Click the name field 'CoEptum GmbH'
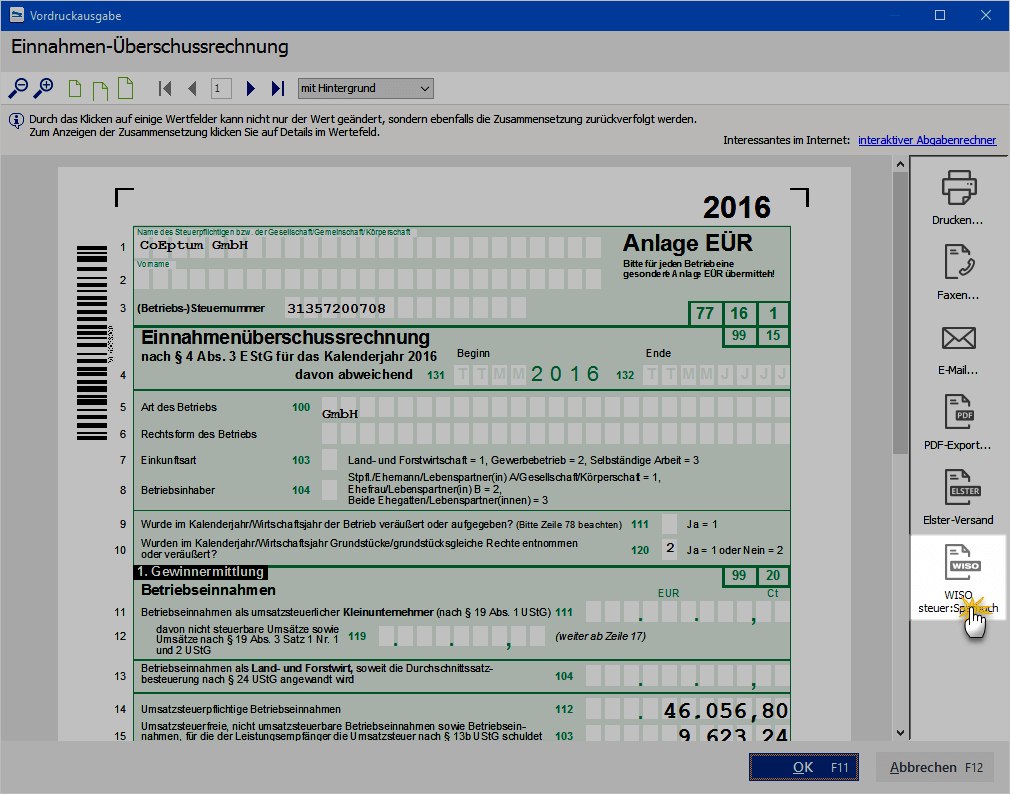The height and width of the screenshot is (794, 1010). click(x=368, y=246)
